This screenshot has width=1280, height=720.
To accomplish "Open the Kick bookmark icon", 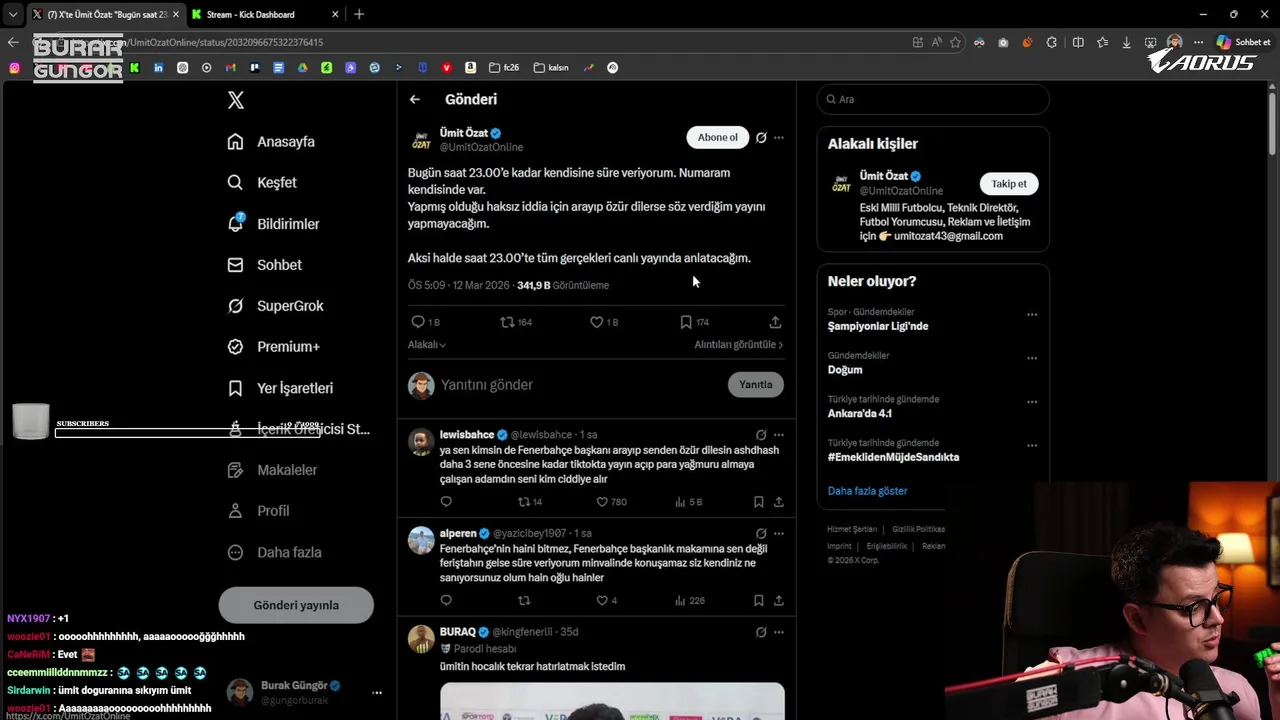I will point(134,68).
